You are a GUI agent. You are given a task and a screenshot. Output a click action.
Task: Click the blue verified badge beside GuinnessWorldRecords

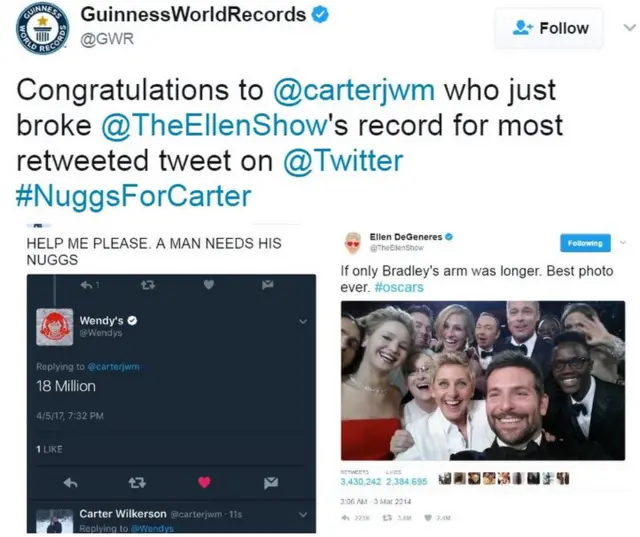pyautogui.click(x=320, y=15)
